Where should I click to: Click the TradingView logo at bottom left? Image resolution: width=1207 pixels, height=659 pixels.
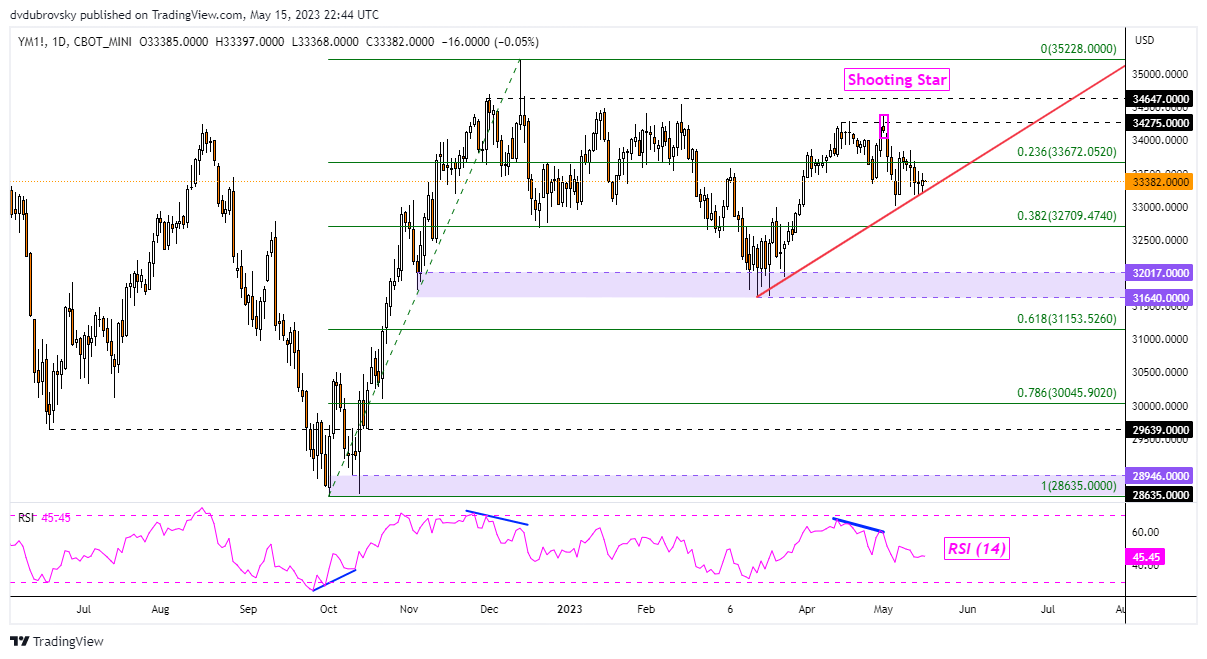point(57,641)
